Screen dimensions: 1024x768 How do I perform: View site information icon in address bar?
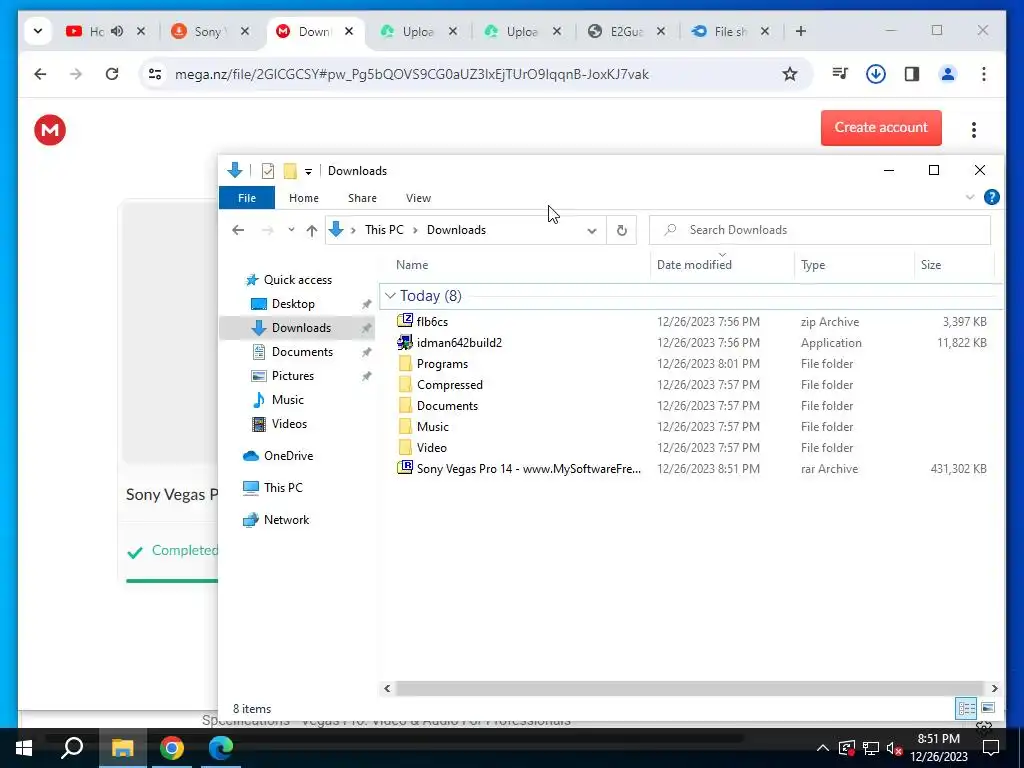coord(155,74)
